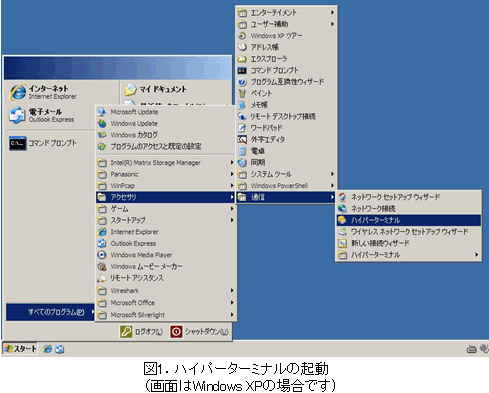Screen dimensions: 489x393
Task: Click the ワードパッド icon
Action: click(x=242, y=128)
